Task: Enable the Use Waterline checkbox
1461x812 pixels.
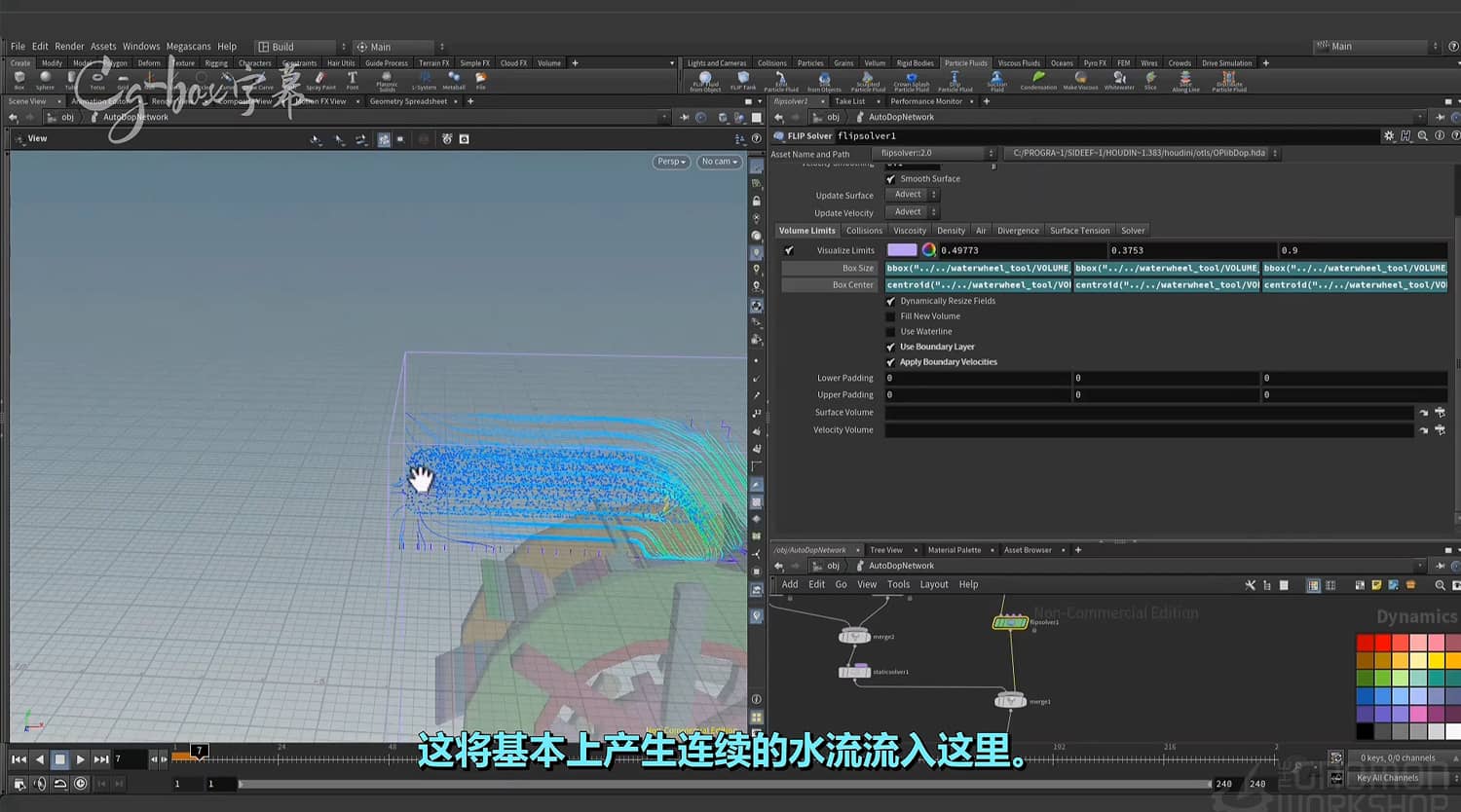Action: (890, 331)
